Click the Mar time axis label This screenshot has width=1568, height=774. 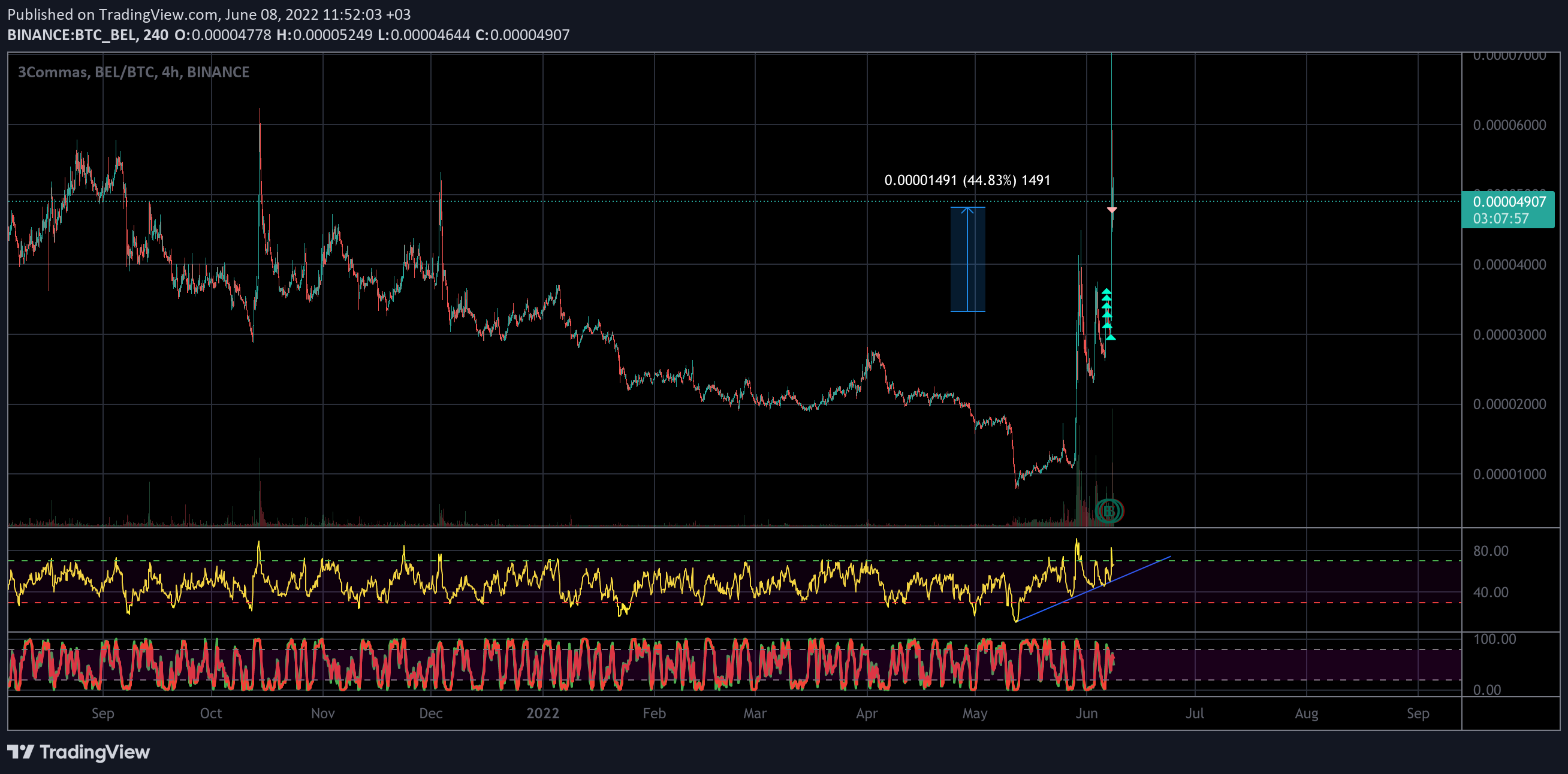pos(755,713)
